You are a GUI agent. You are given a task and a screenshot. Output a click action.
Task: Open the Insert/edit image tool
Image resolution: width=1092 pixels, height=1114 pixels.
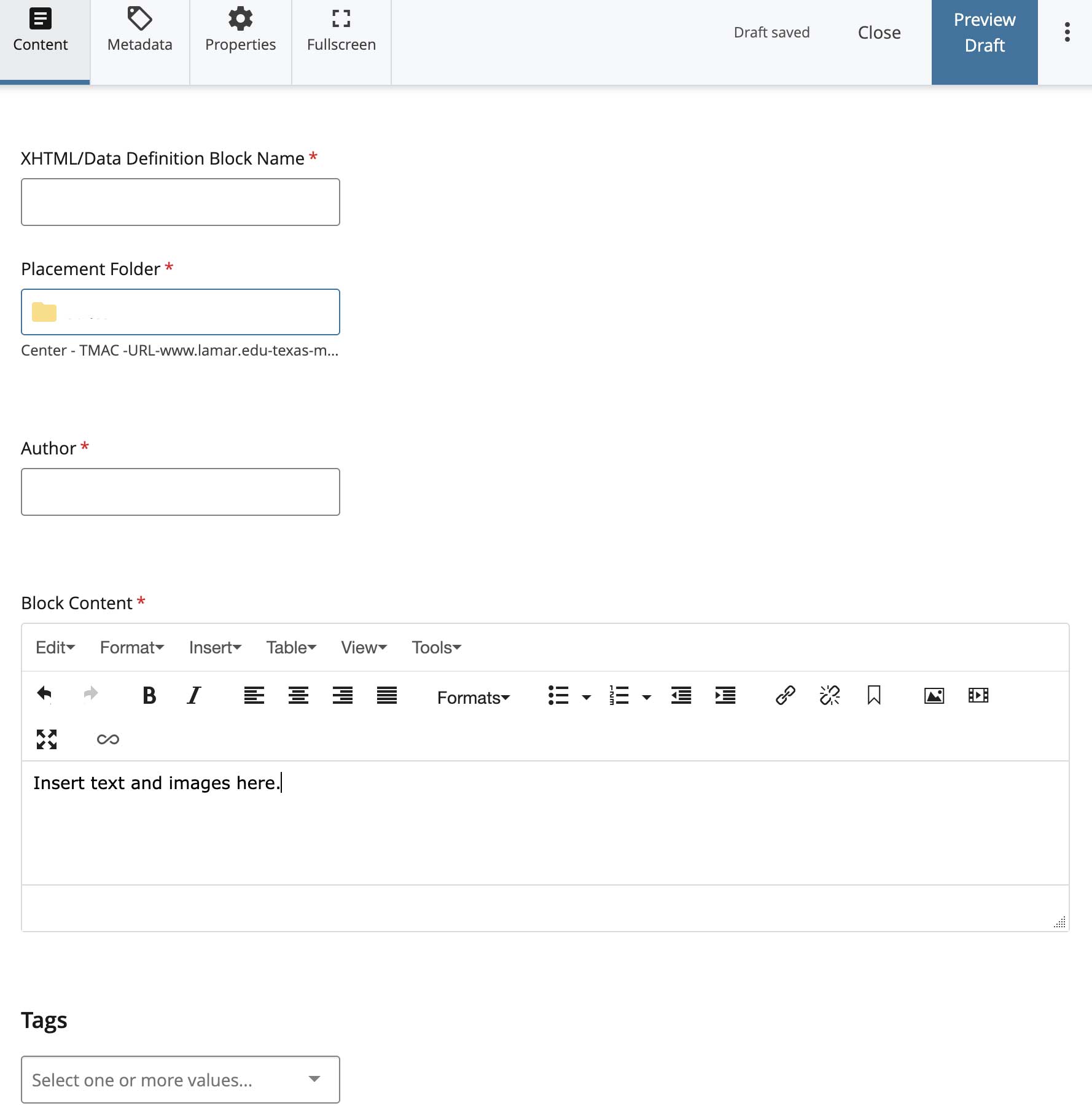pos(934,696)
